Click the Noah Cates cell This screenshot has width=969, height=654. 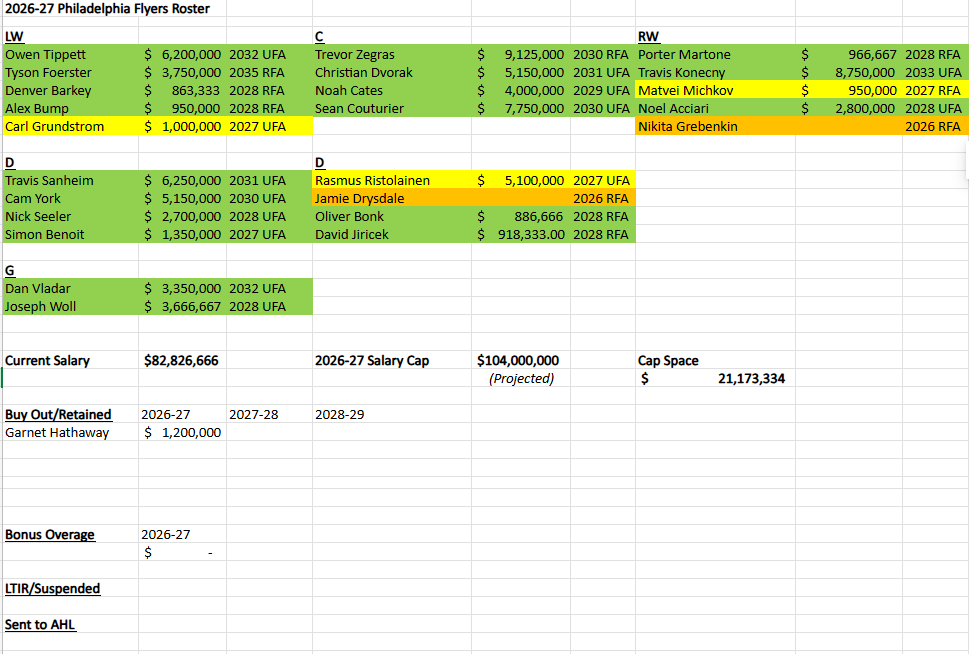pos(392,90)
